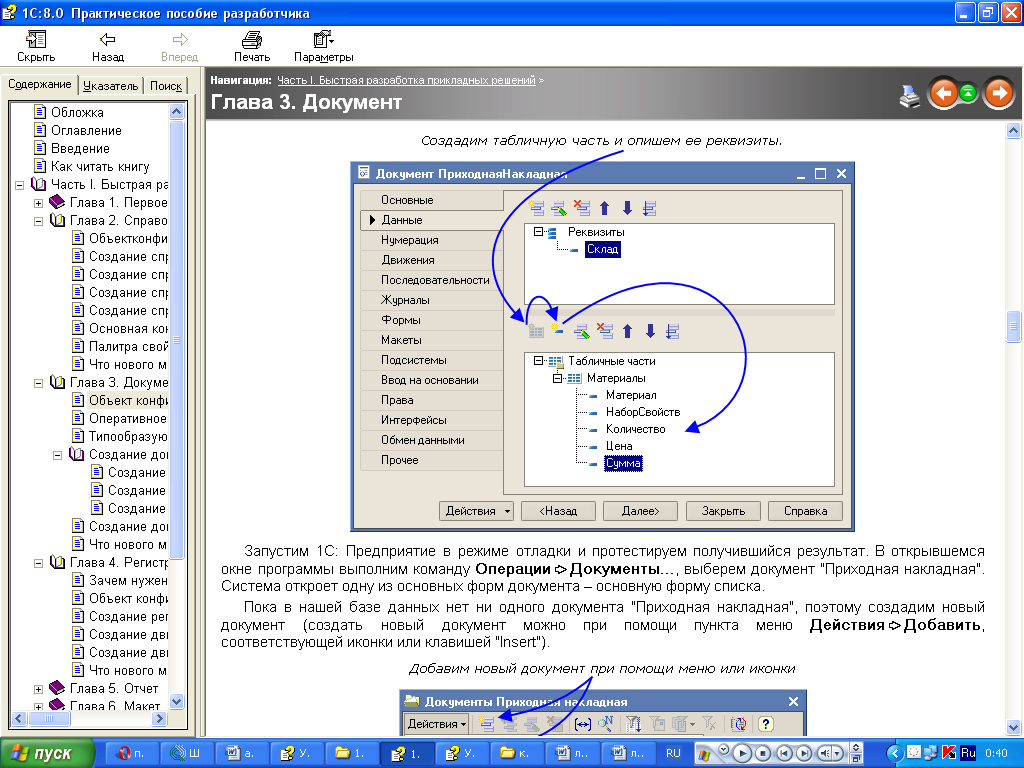1024x768 pixels.
Task: Switch to the Поиск tab
Action: pos(166,86)
